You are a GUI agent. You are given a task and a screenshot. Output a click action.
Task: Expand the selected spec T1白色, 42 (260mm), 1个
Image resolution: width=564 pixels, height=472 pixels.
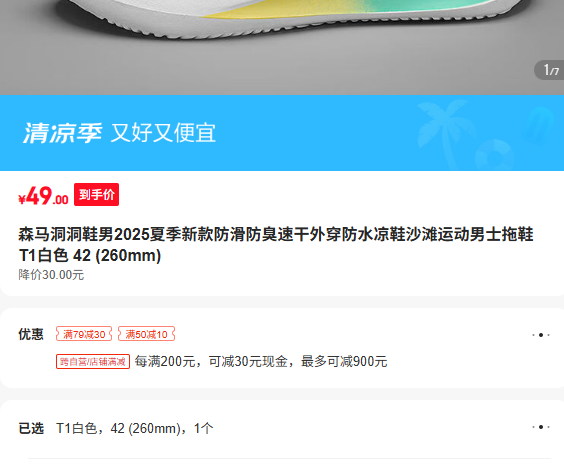135,428
